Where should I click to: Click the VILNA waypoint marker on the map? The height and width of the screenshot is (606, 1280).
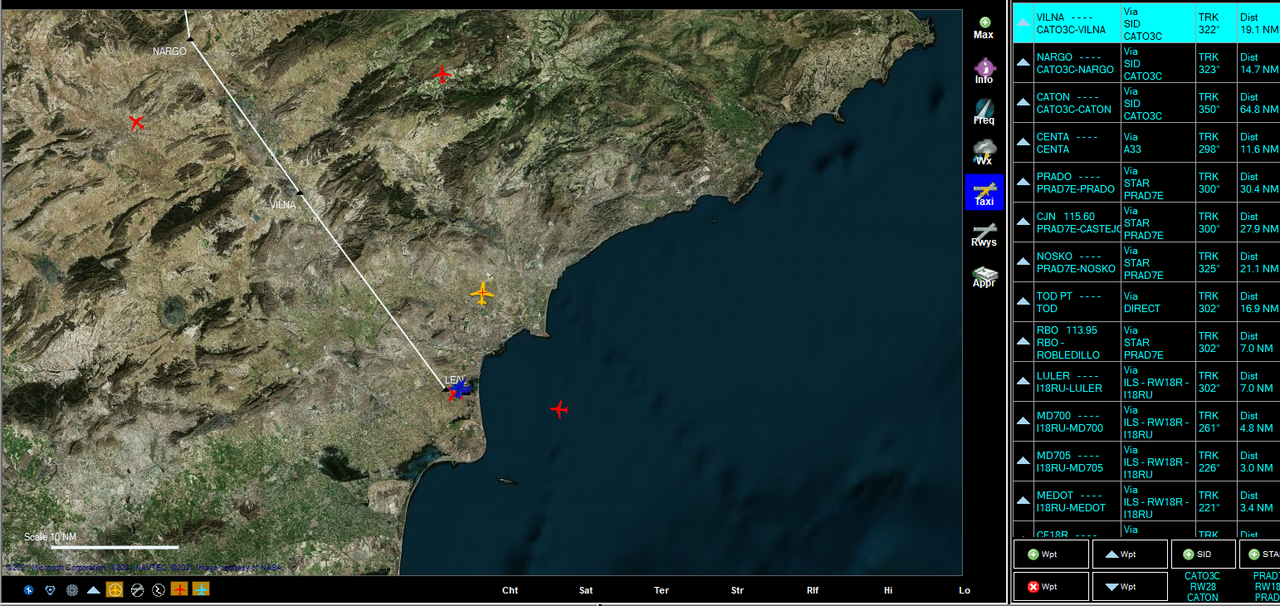point(299,191)
